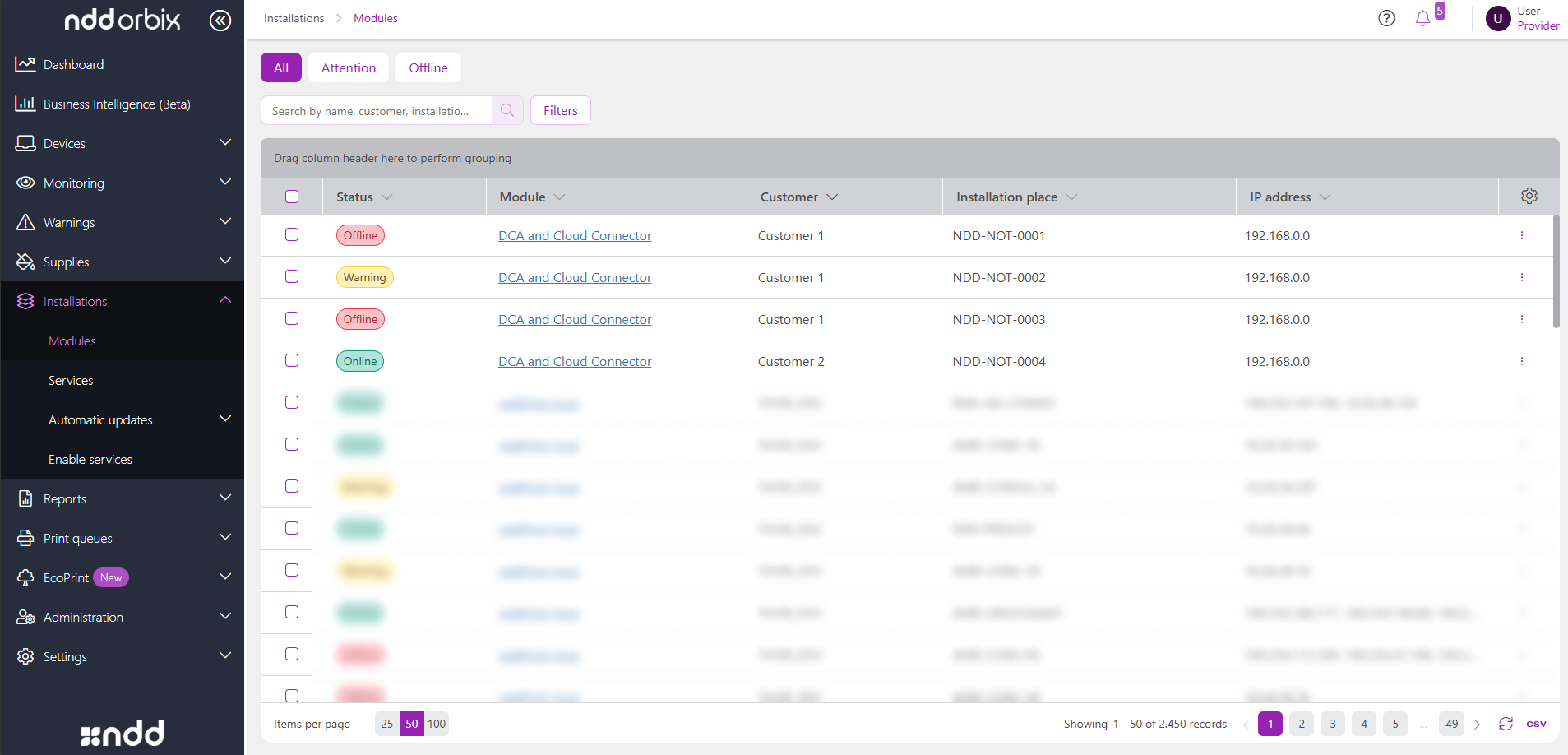Open the Filters button

560,110
